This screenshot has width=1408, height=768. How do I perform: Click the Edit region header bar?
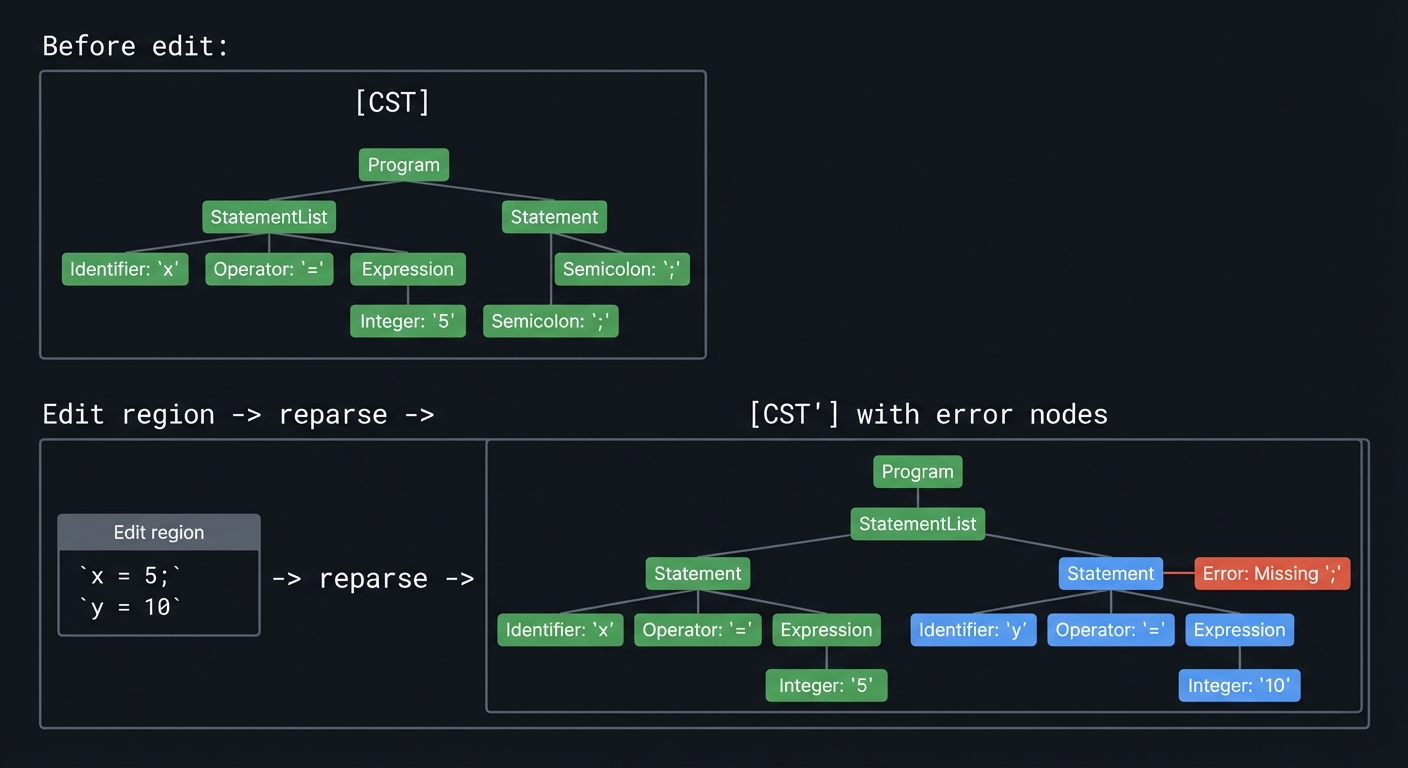point(159,532)
